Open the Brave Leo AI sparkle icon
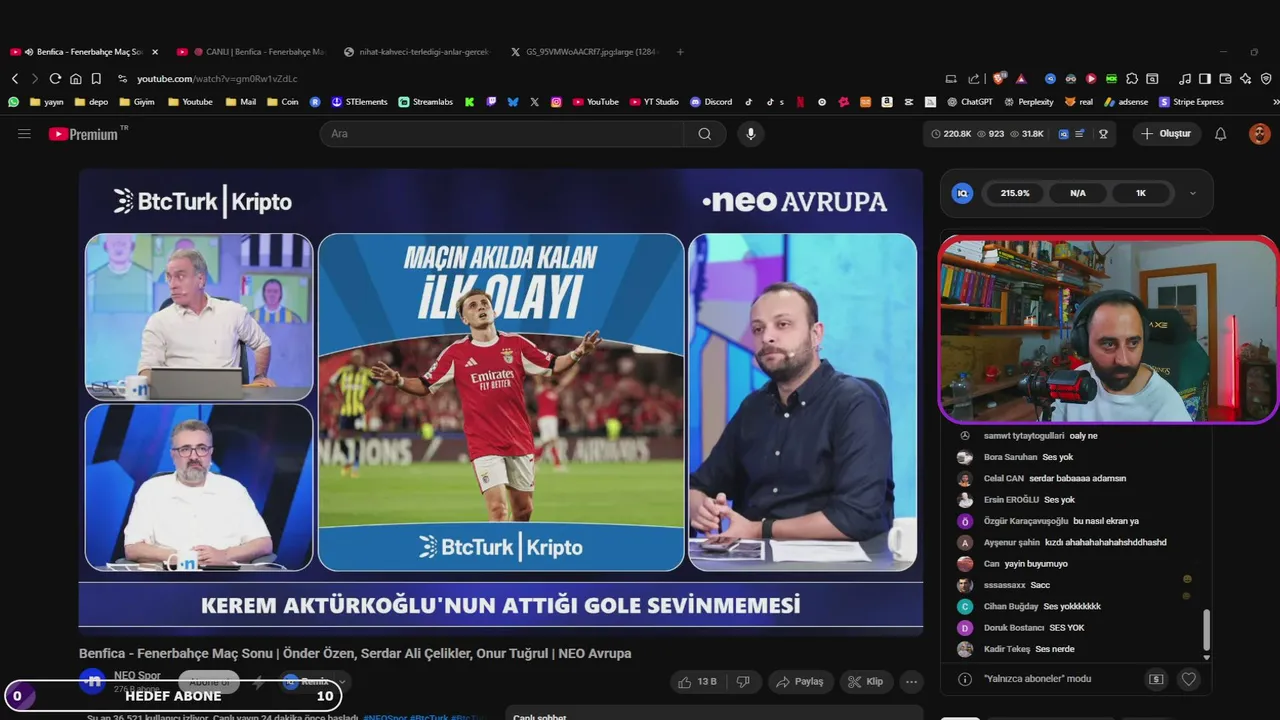1280x720 pixels. coord(1246,79)
